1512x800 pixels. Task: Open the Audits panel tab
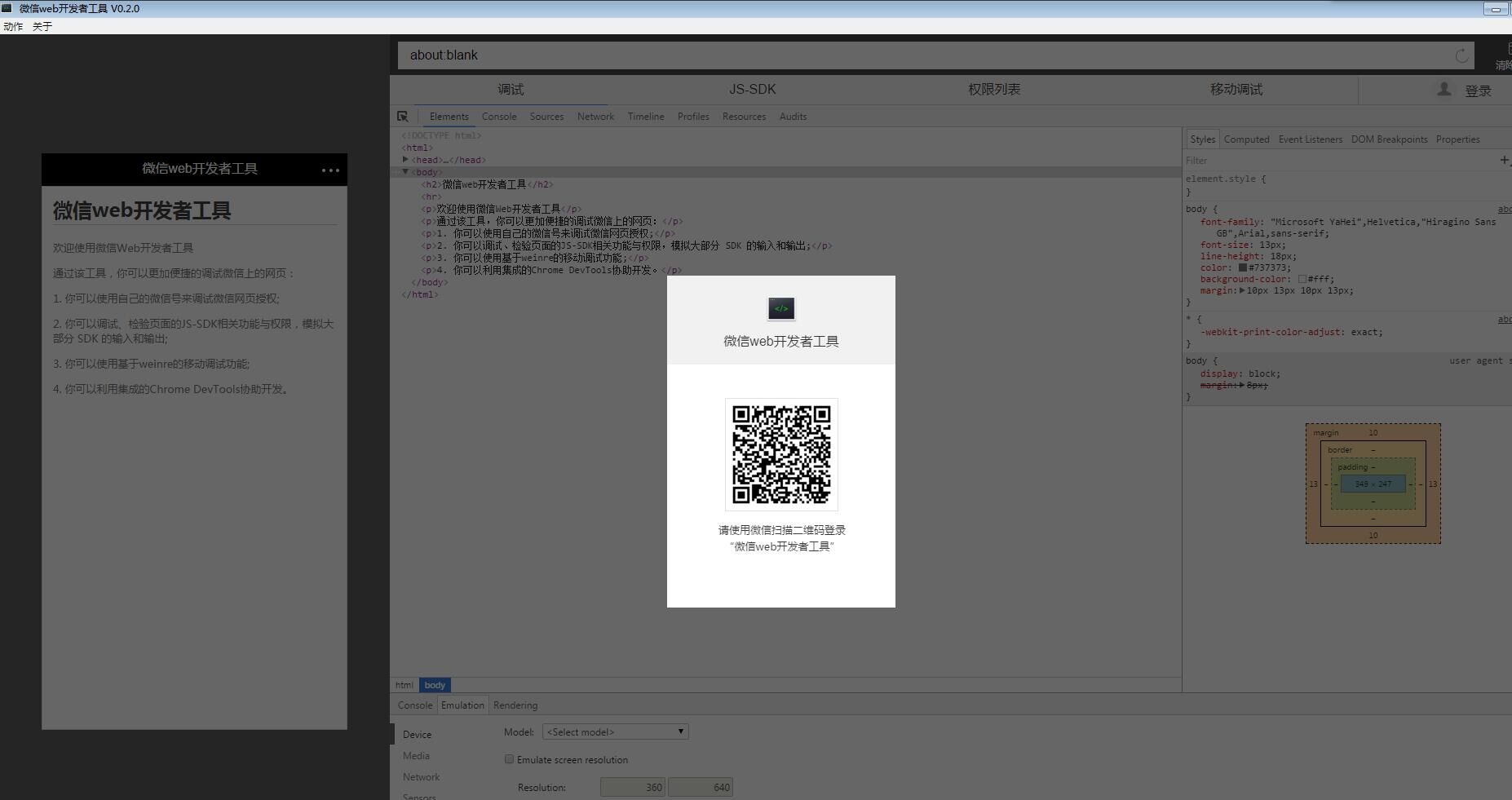(x=793, y=117)
